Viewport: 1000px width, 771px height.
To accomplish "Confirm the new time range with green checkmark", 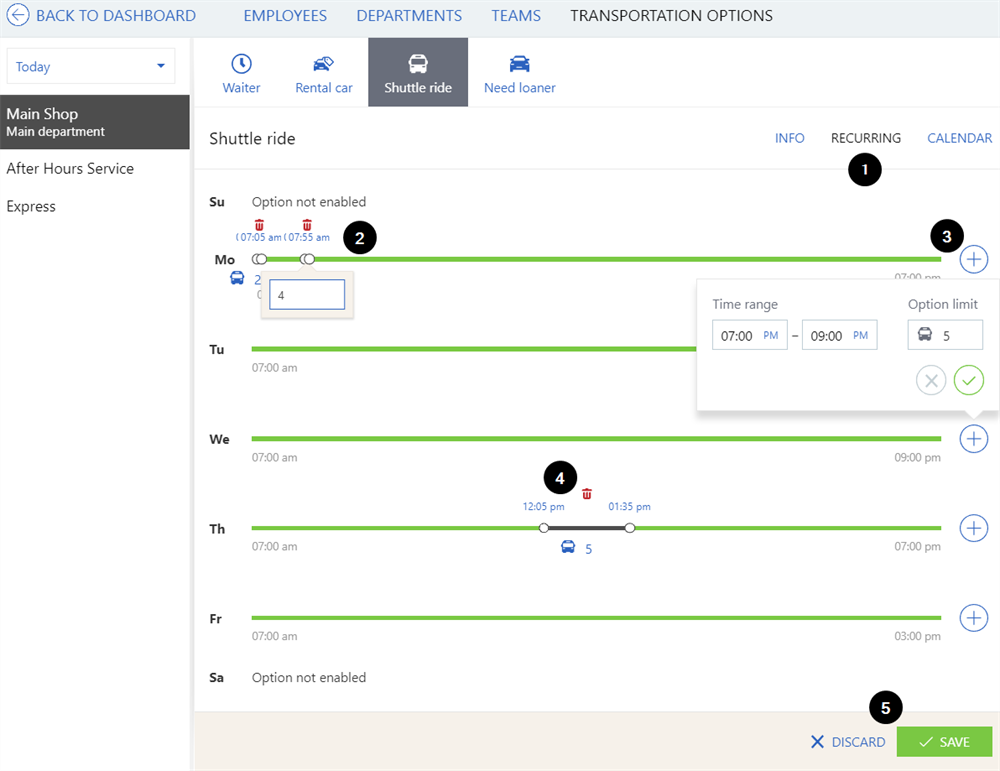I will pyautogui.click(x=968, y=380).
